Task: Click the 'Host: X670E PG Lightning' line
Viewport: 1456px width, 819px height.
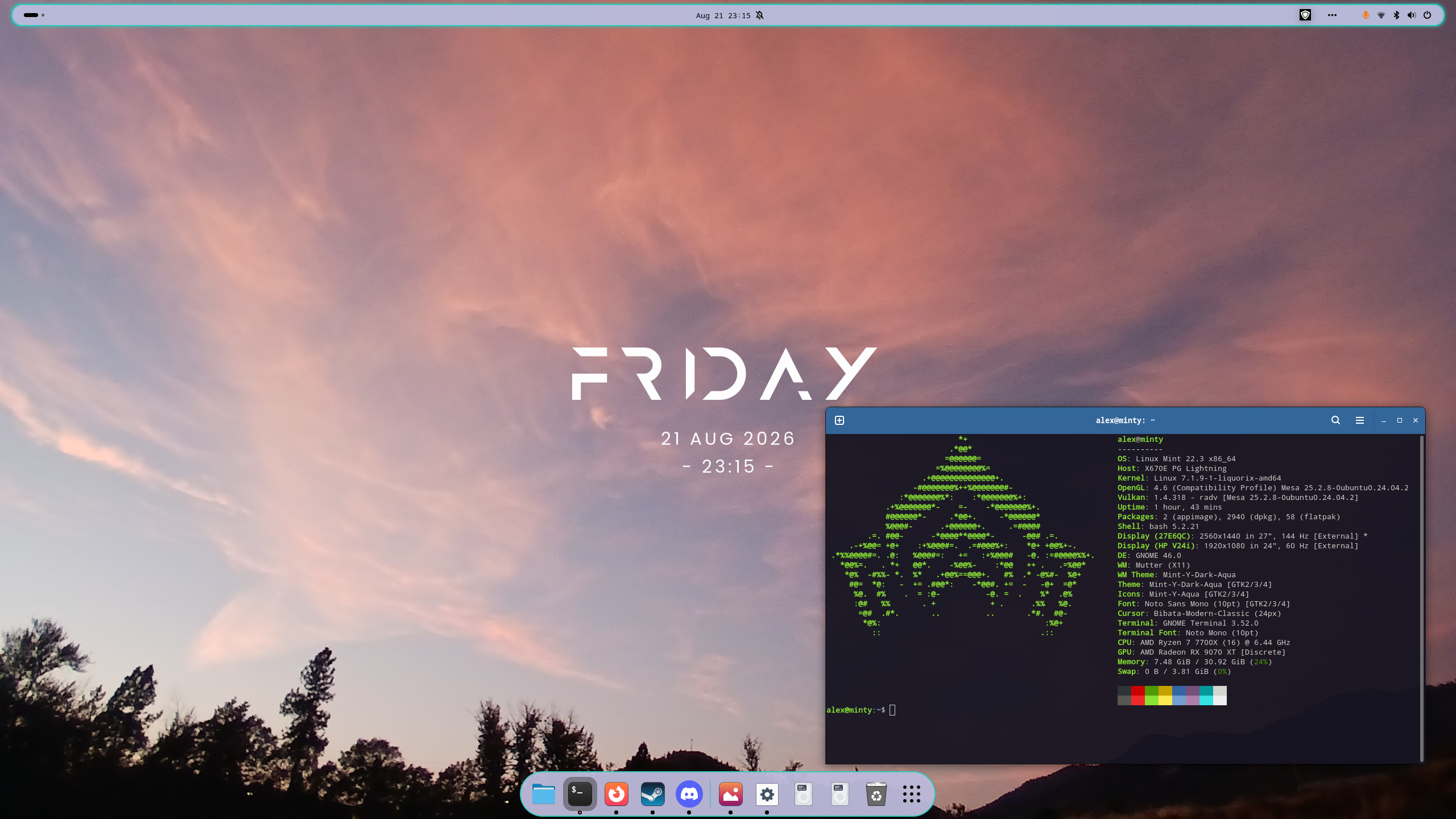Action: click(x=1172, y=468)
